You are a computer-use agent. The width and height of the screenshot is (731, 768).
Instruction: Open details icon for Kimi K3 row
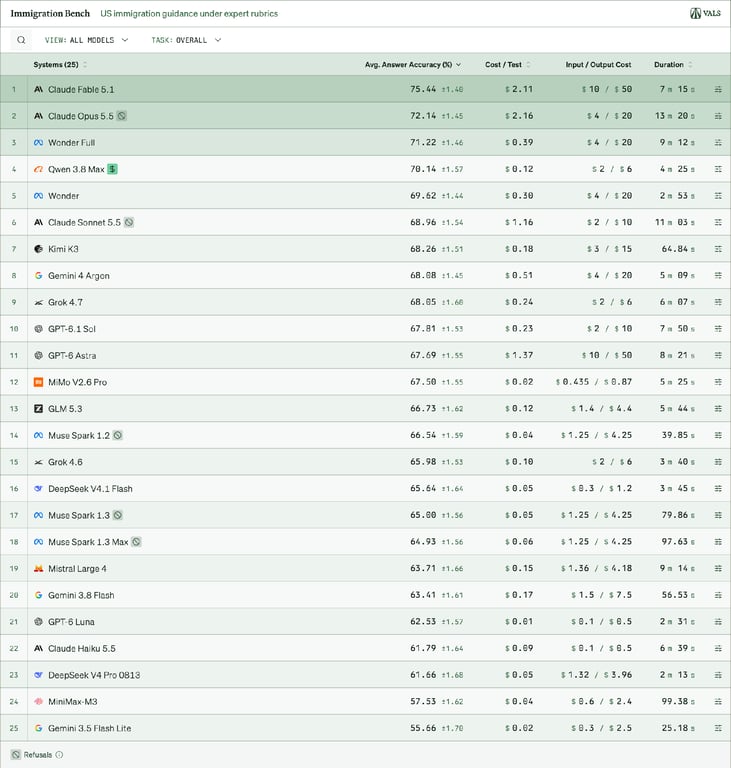pyautogui.click(x=718, y=249)
